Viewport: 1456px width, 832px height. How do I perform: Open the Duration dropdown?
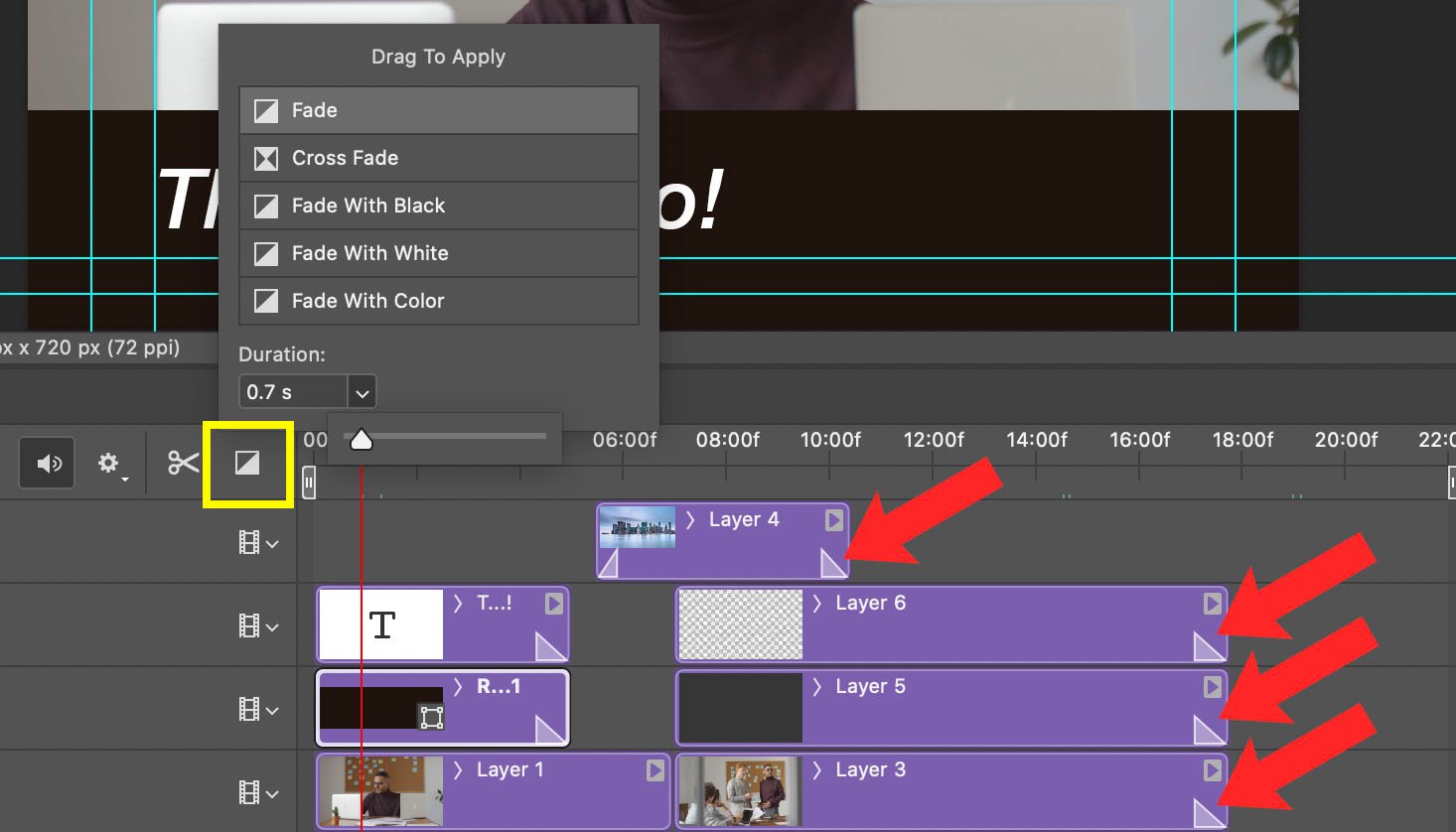tap(363, 391)
